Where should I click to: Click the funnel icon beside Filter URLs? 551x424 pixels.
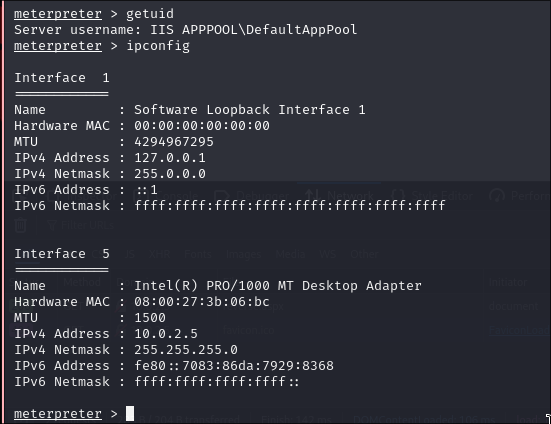pos(52,225)
